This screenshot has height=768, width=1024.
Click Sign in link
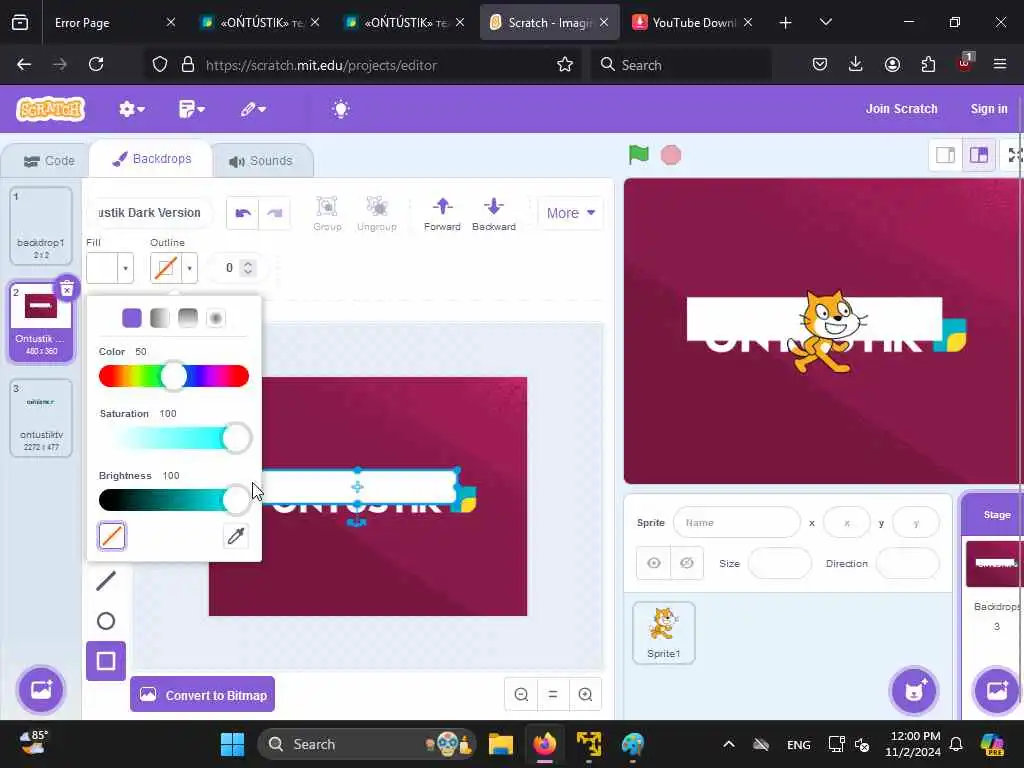(x=989, y=109)
